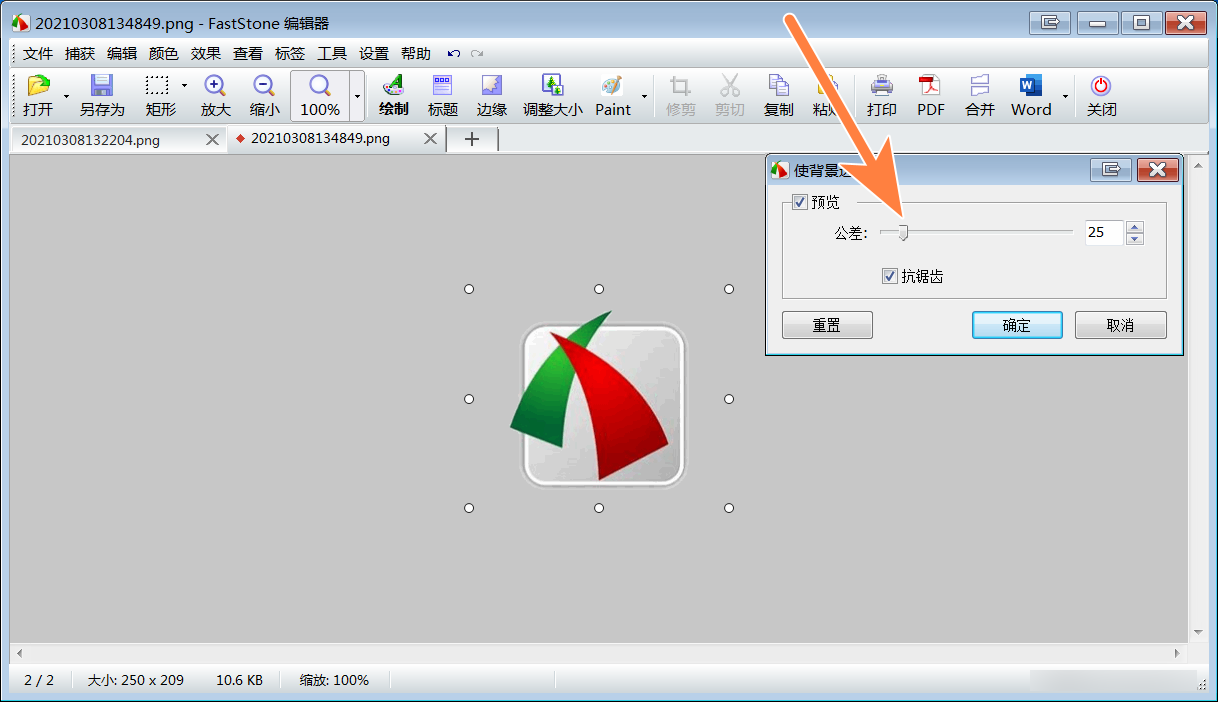This screenshot has height=702, width=1218.
Task: Toggle the 预览 (Preview) checkbox
Action: coord(799,202)
